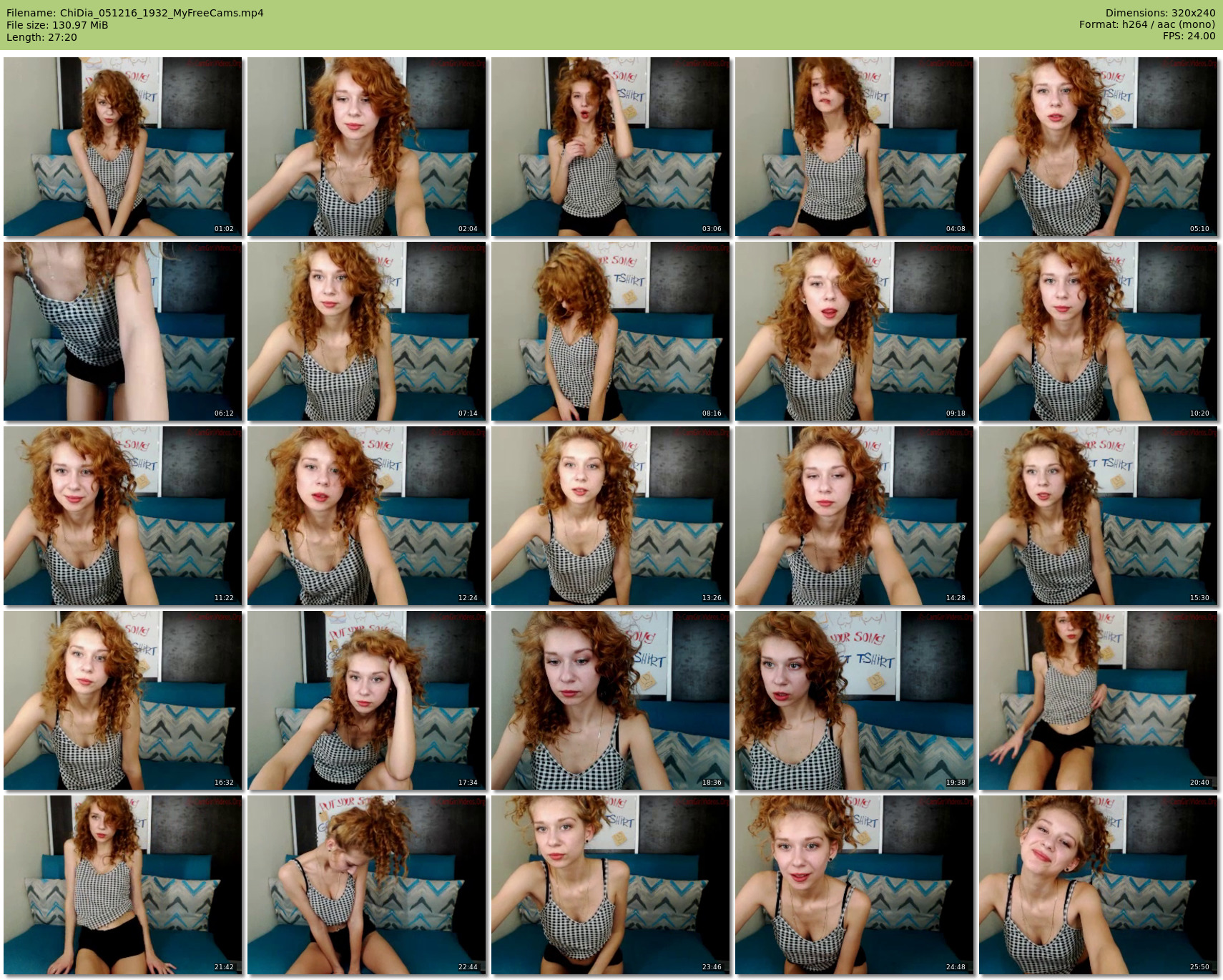This screenshot has height=980, width=1223.
Task: Click the frame labeled 05:10
Action: pos(1099,147)
